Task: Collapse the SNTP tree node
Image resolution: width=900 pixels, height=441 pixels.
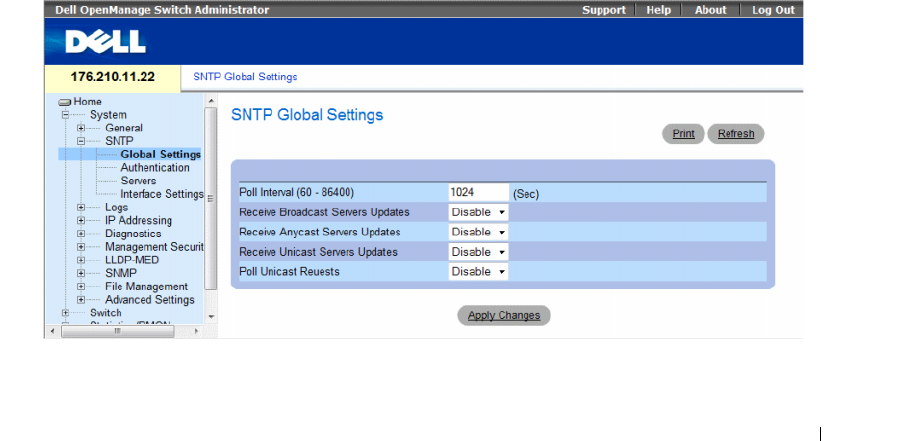Action: point(81,141)
